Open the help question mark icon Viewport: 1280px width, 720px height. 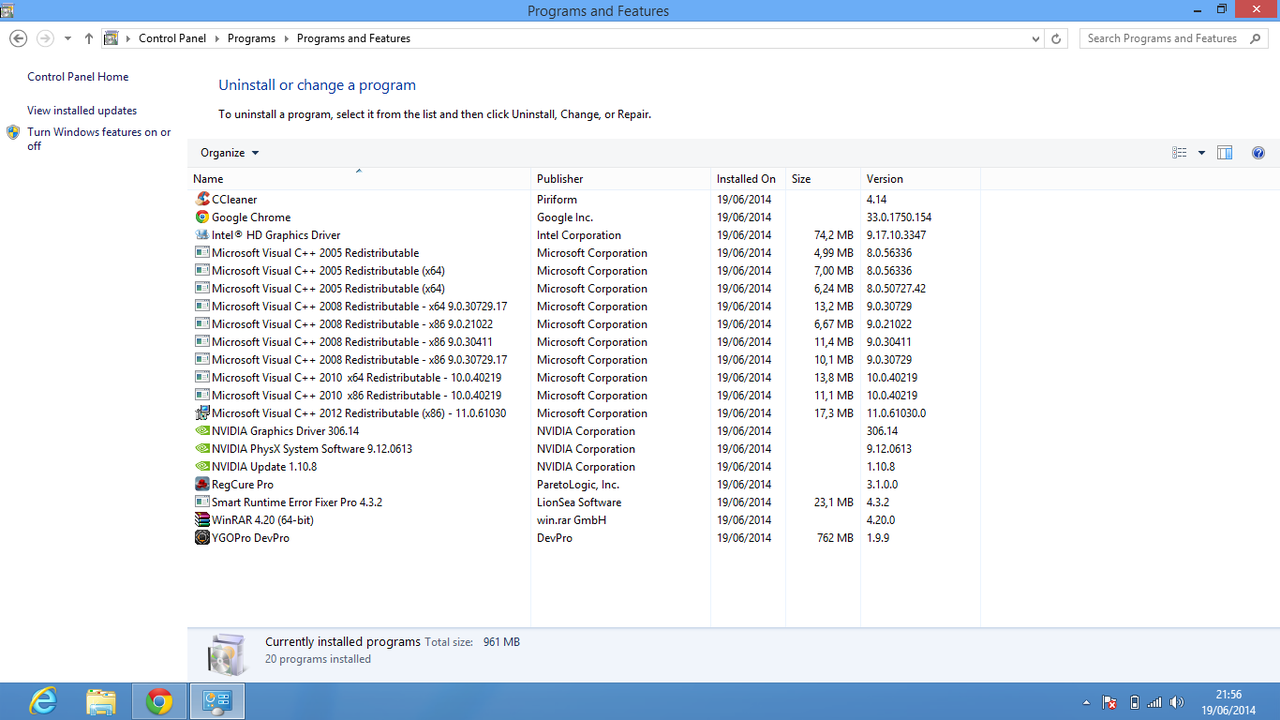1258,153
